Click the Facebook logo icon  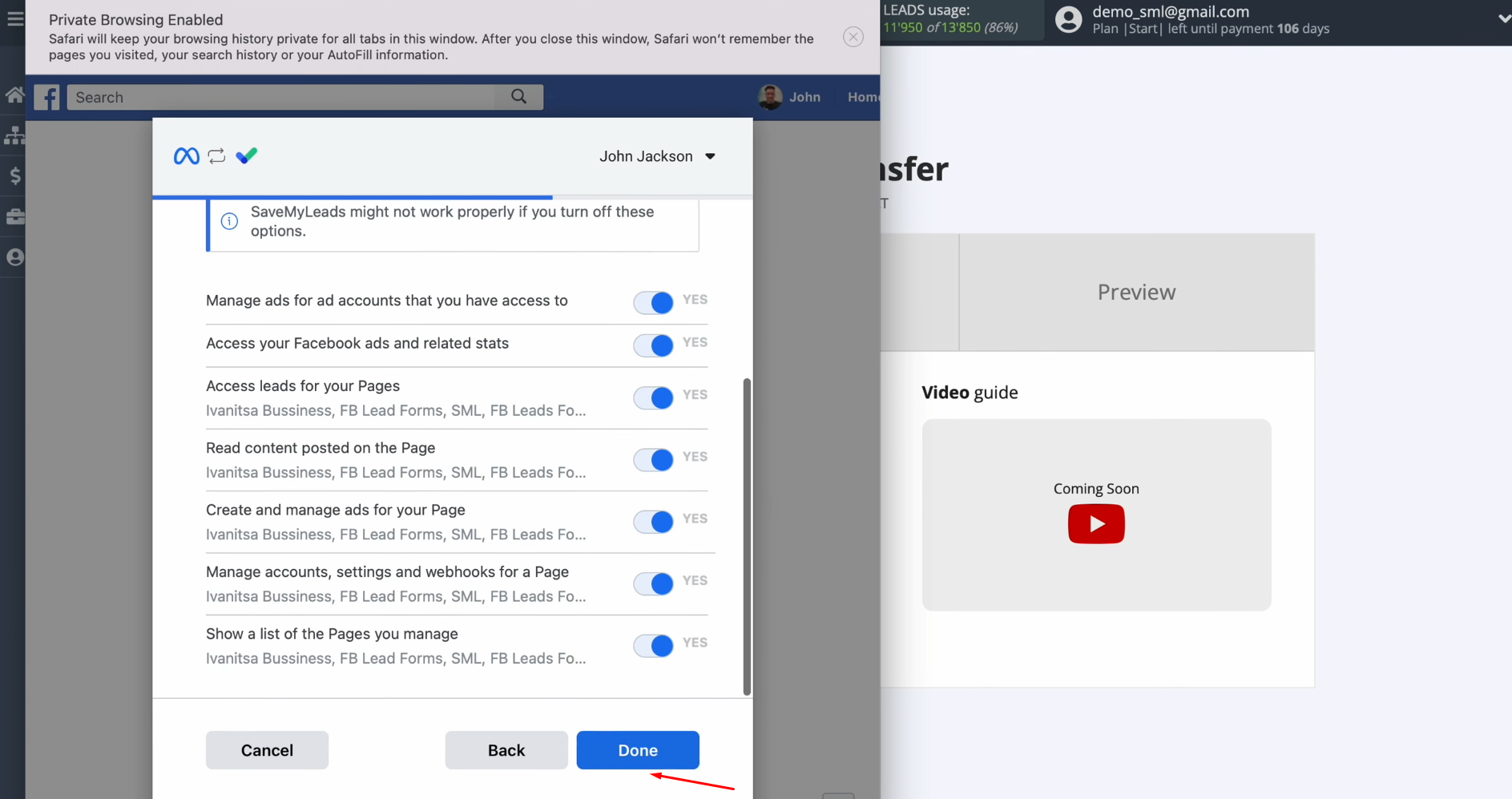(x=47, y=98)
